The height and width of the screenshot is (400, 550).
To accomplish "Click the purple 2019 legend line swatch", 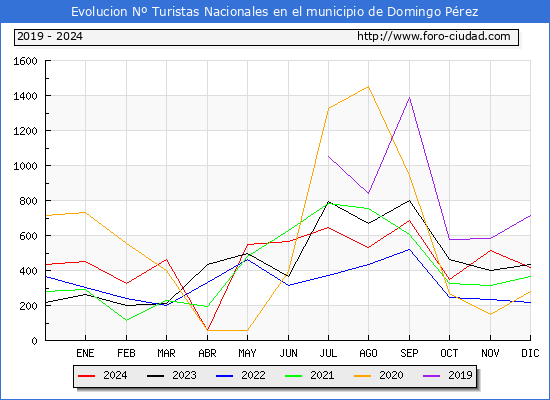I will [431, 376].
